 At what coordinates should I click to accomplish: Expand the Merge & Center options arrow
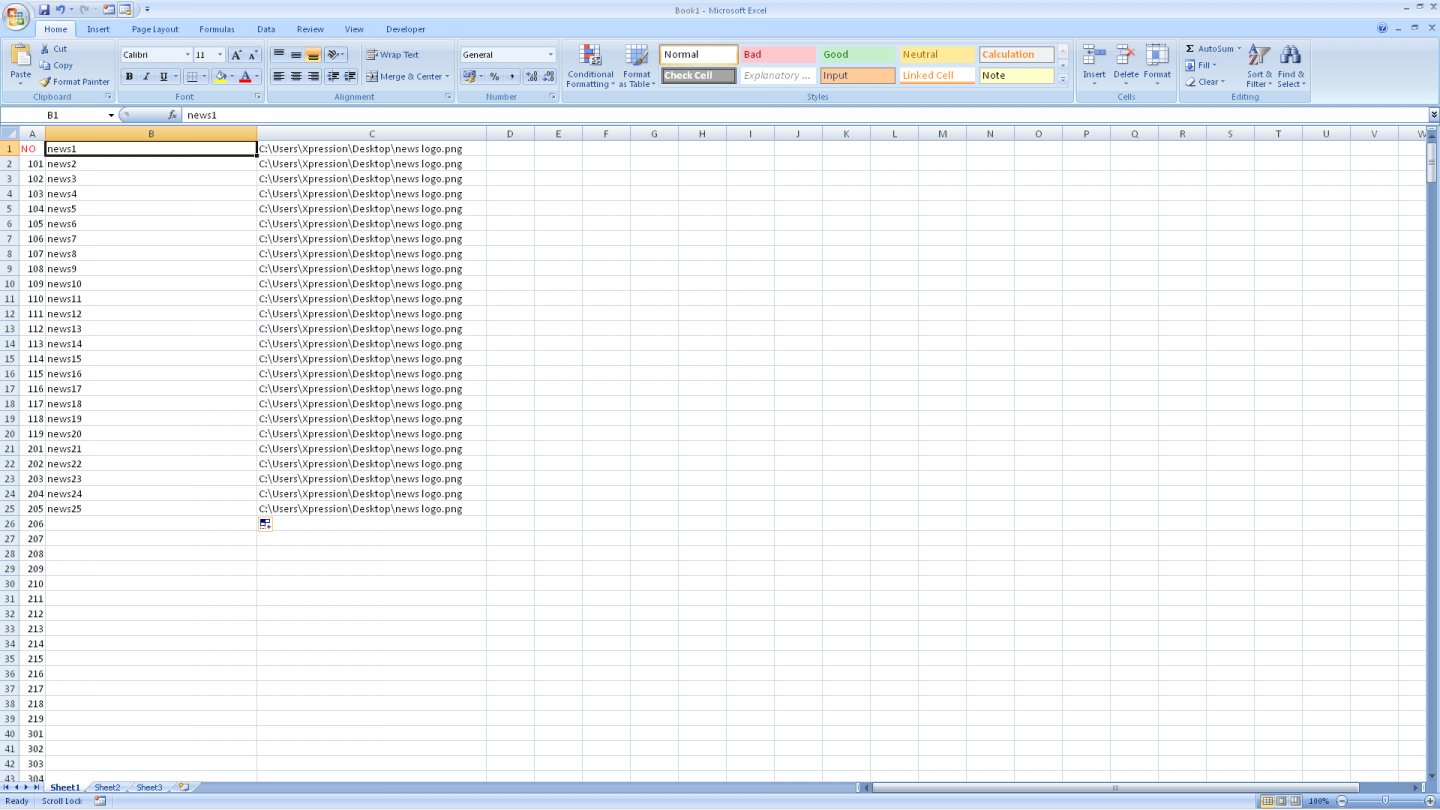coord(447,76)
